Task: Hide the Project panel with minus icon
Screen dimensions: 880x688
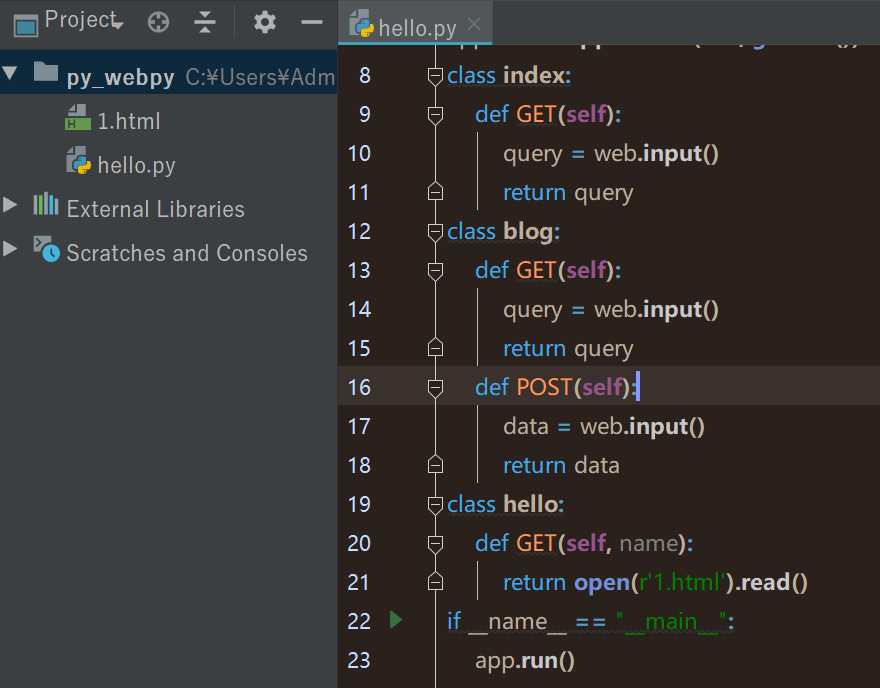Action: click(x=312, y=22)
